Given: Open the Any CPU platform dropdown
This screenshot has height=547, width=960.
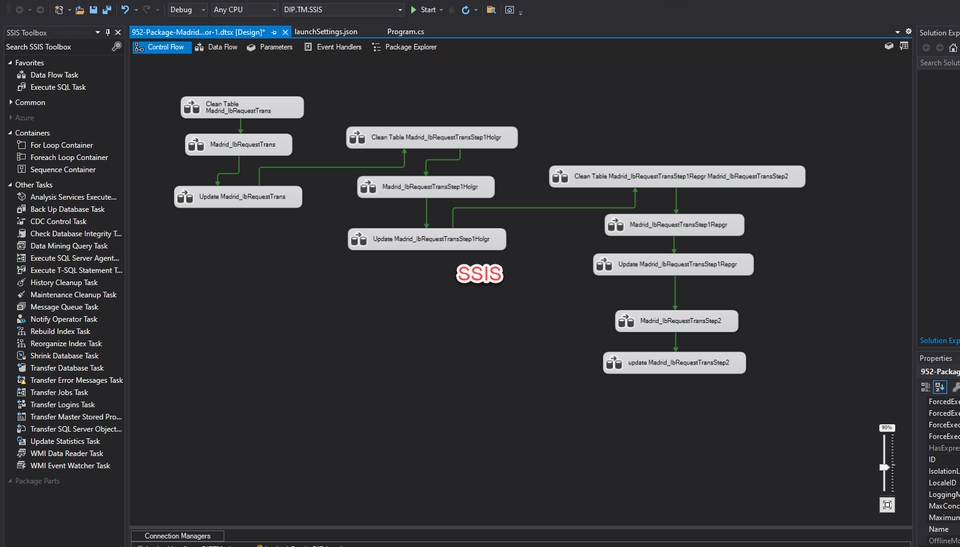Looking at the screenshot, I should tap(244, 10).
